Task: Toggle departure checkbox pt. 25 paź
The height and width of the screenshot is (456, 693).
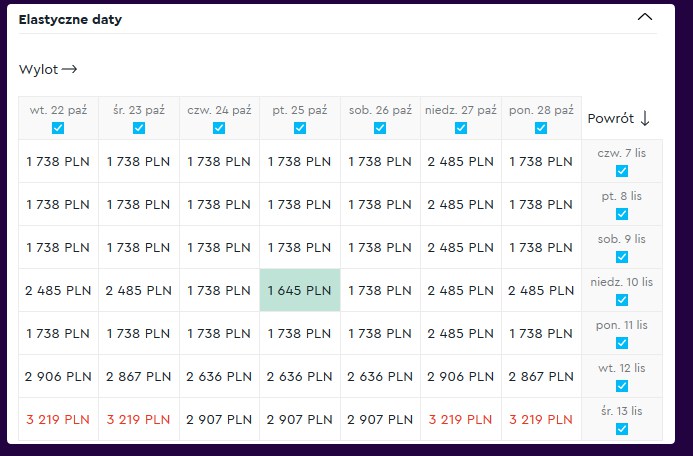Action: click(x=300, y=128)
